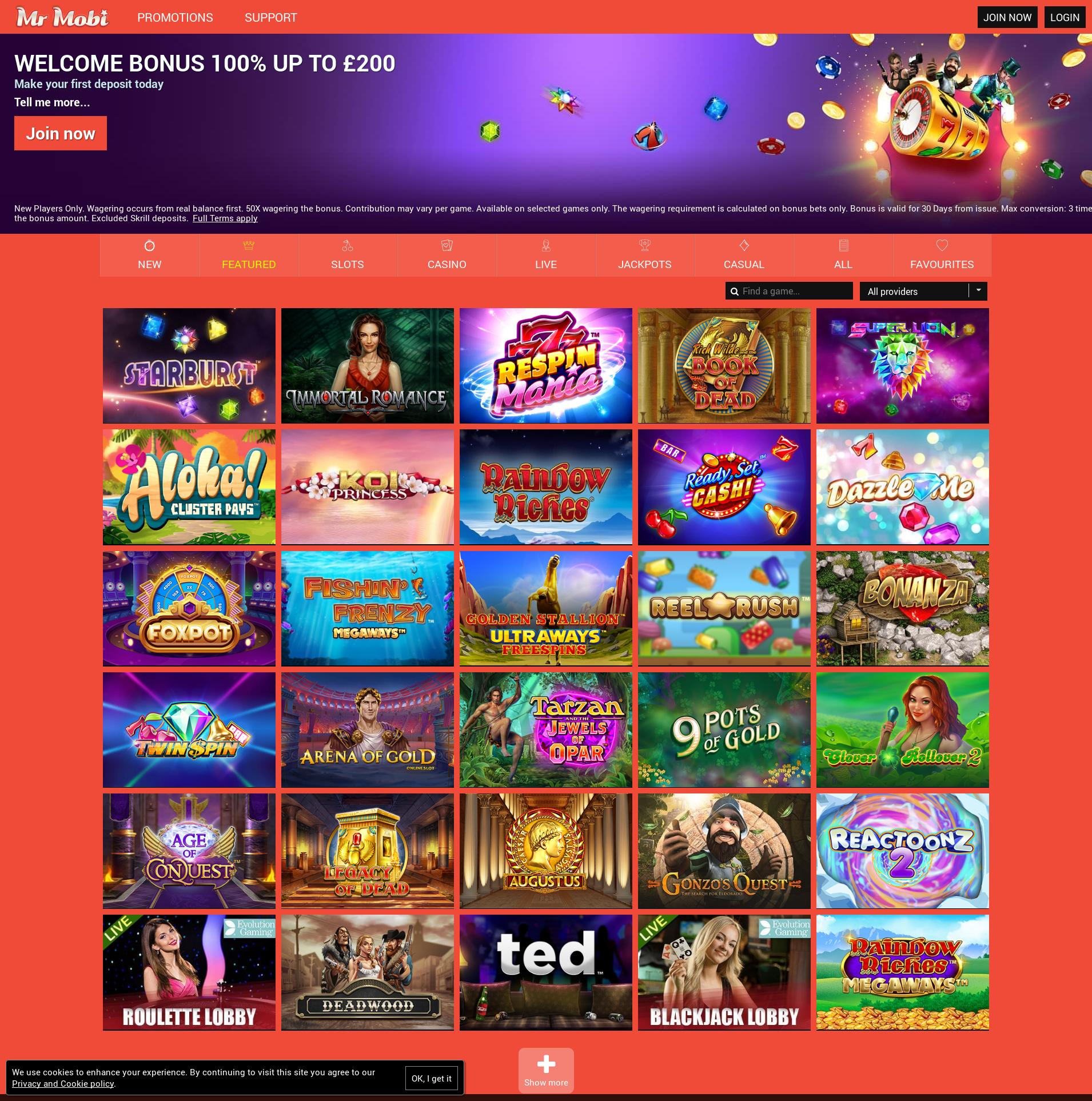Open the NEW games category icon
This screenshot has height=1101, width=1092.
point(149,246)
